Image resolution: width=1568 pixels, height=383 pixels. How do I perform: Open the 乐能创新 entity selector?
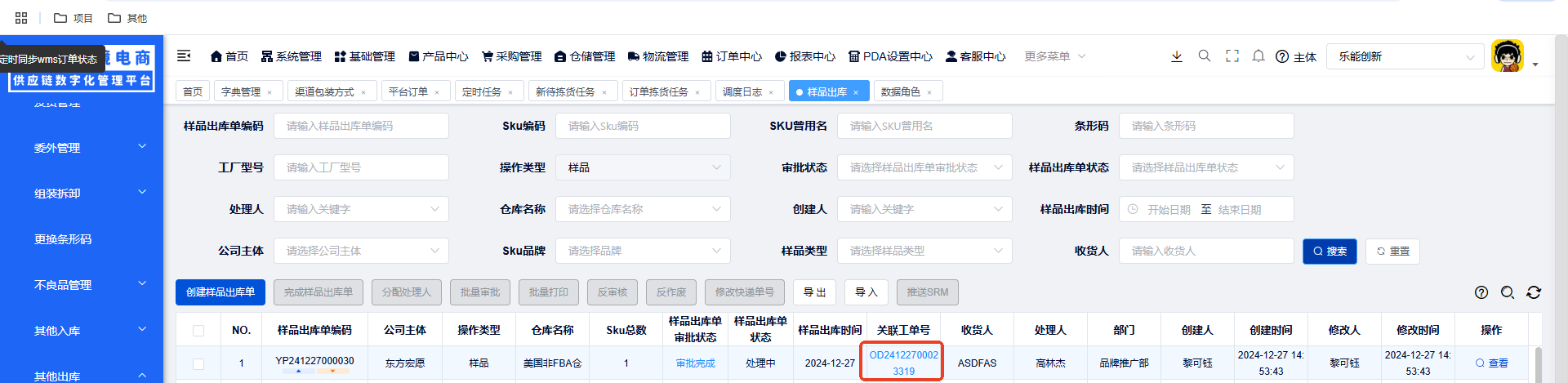tap(1405, 56)
